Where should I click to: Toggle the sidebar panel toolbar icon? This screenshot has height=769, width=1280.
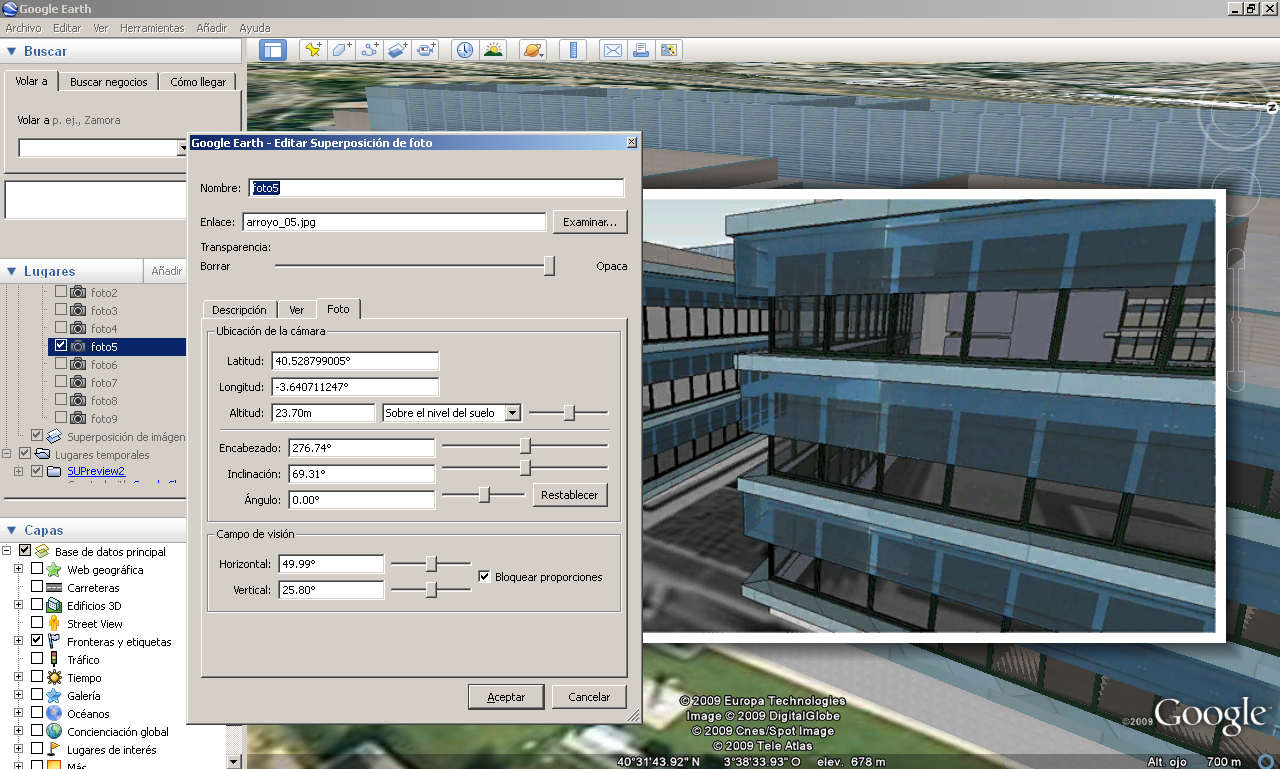point(273,50)
